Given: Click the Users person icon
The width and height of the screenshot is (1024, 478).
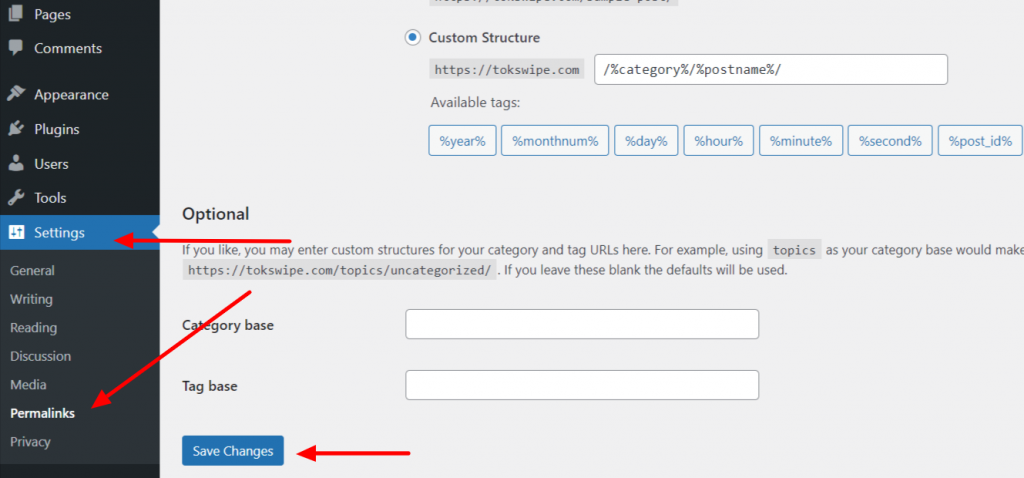Looking at the screenshot, I should [x=16, y=164].
